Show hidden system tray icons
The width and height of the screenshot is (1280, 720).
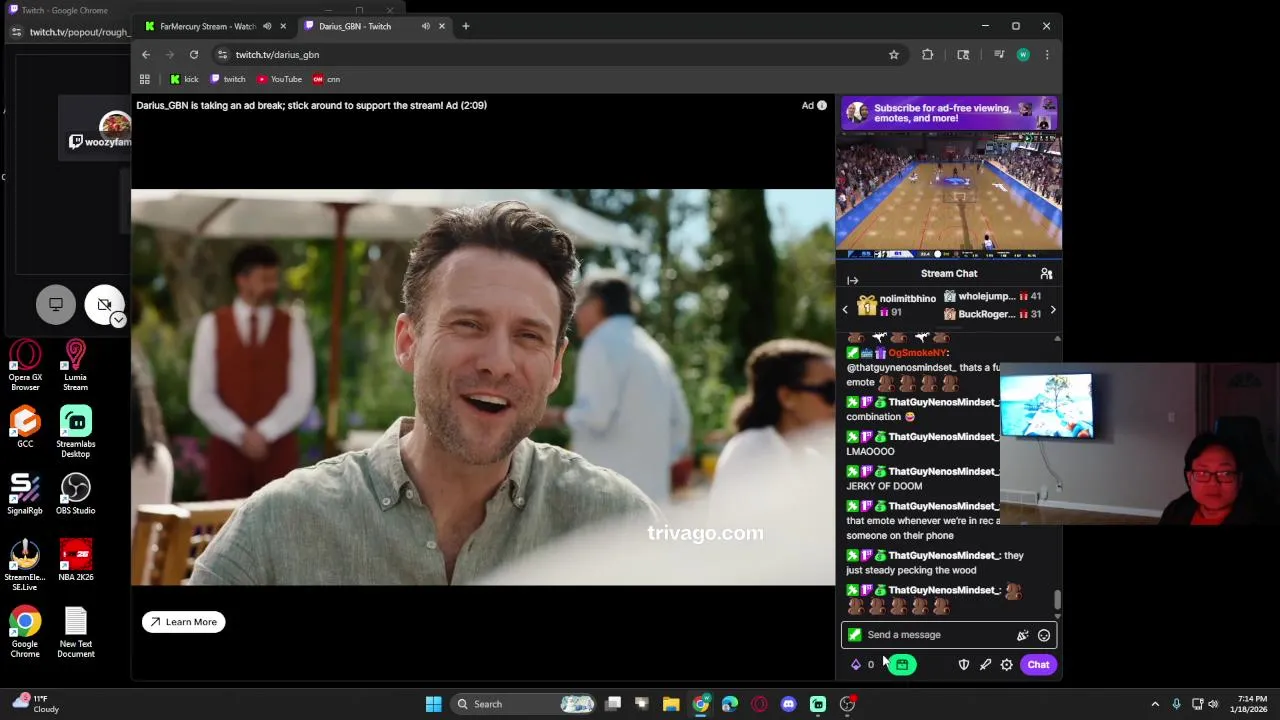coord(1155,704)
